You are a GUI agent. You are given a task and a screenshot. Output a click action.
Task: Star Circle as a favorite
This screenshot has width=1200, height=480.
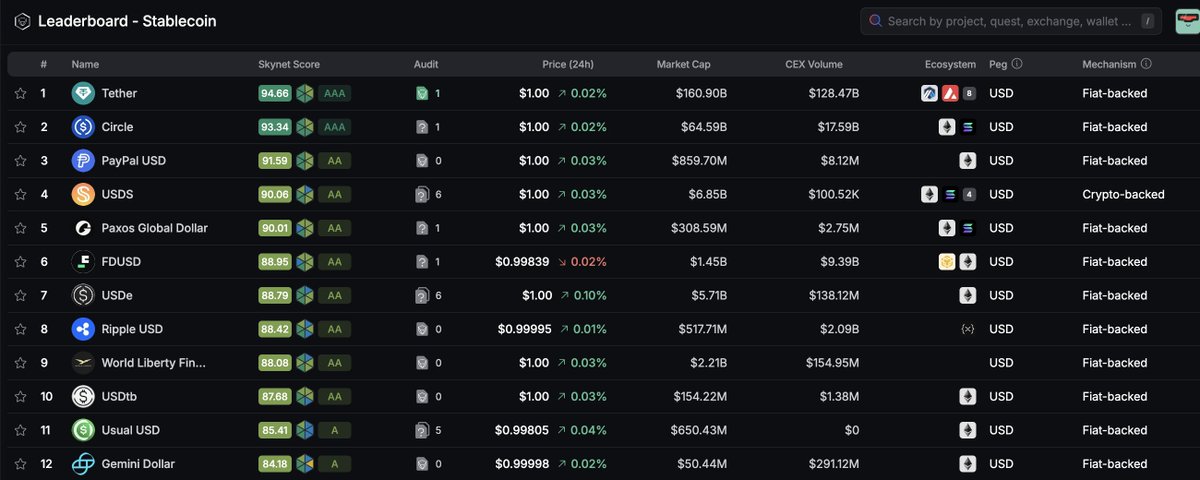pyautogui.click(x=20, y=127)
